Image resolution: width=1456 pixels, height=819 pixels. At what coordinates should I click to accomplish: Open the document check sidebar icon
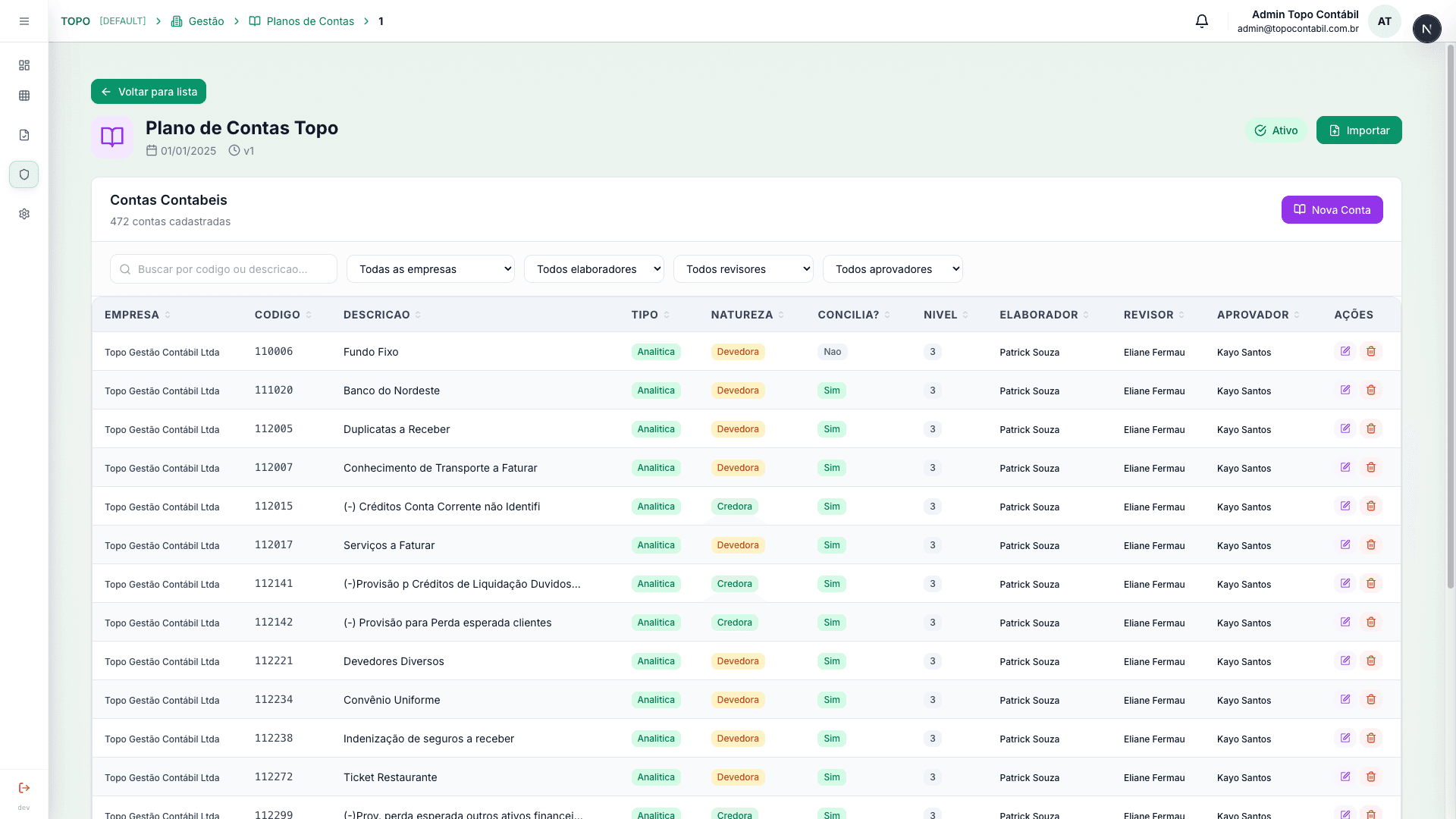(24, 135)
